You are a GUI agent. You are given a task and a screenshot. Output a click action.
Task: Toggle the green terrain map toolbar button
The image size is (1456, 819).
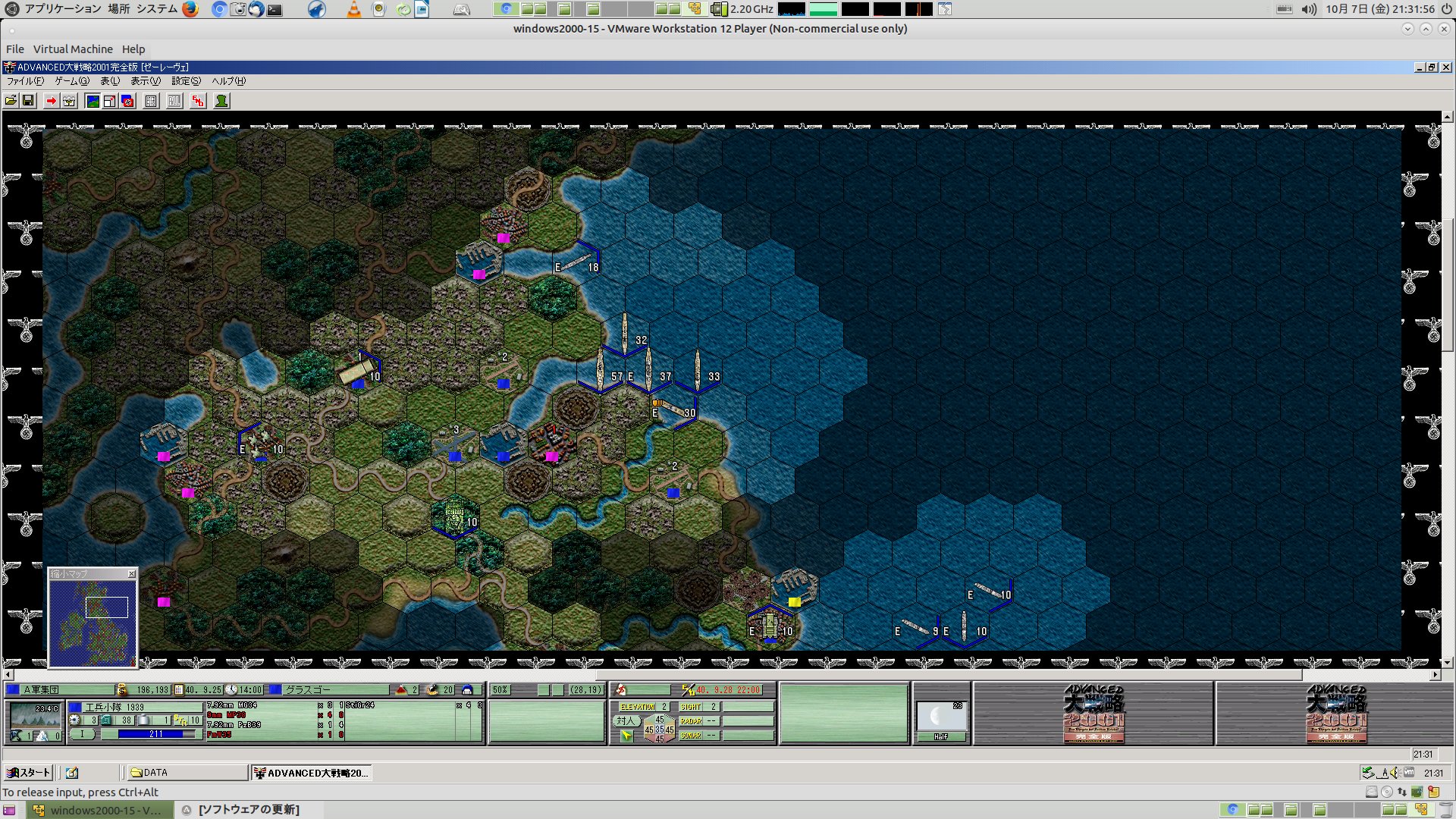coord(93,101)
